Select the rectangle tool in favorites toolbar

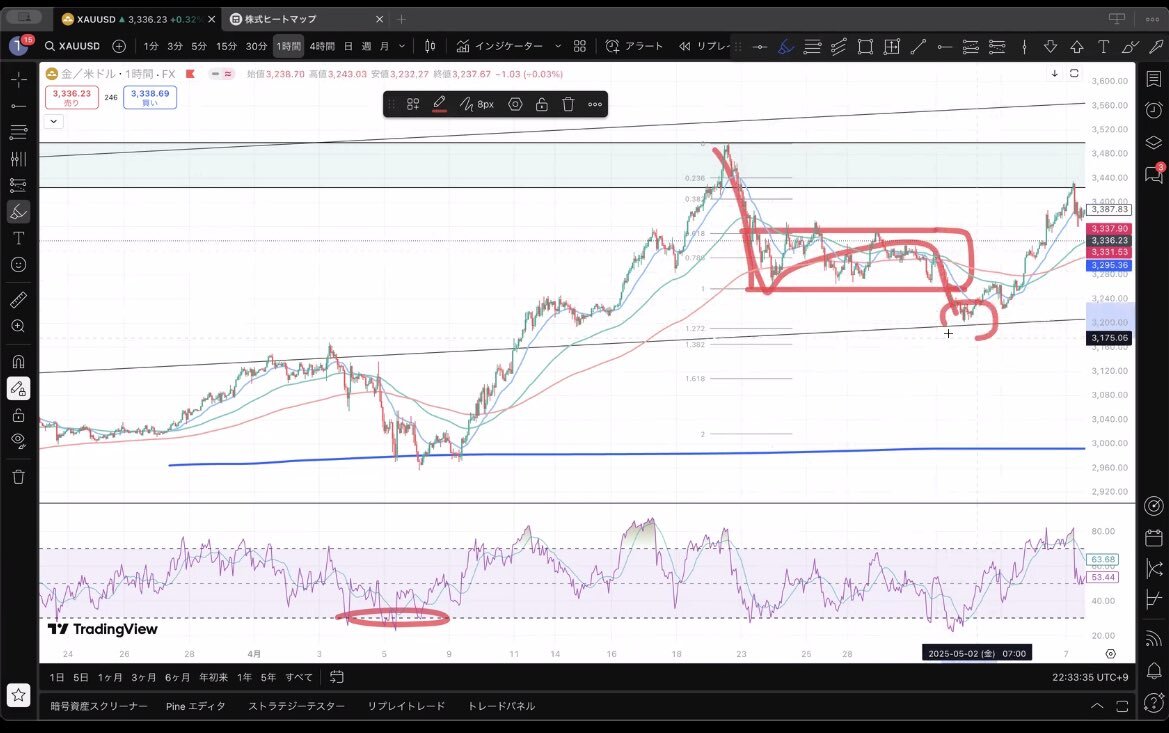865,47
